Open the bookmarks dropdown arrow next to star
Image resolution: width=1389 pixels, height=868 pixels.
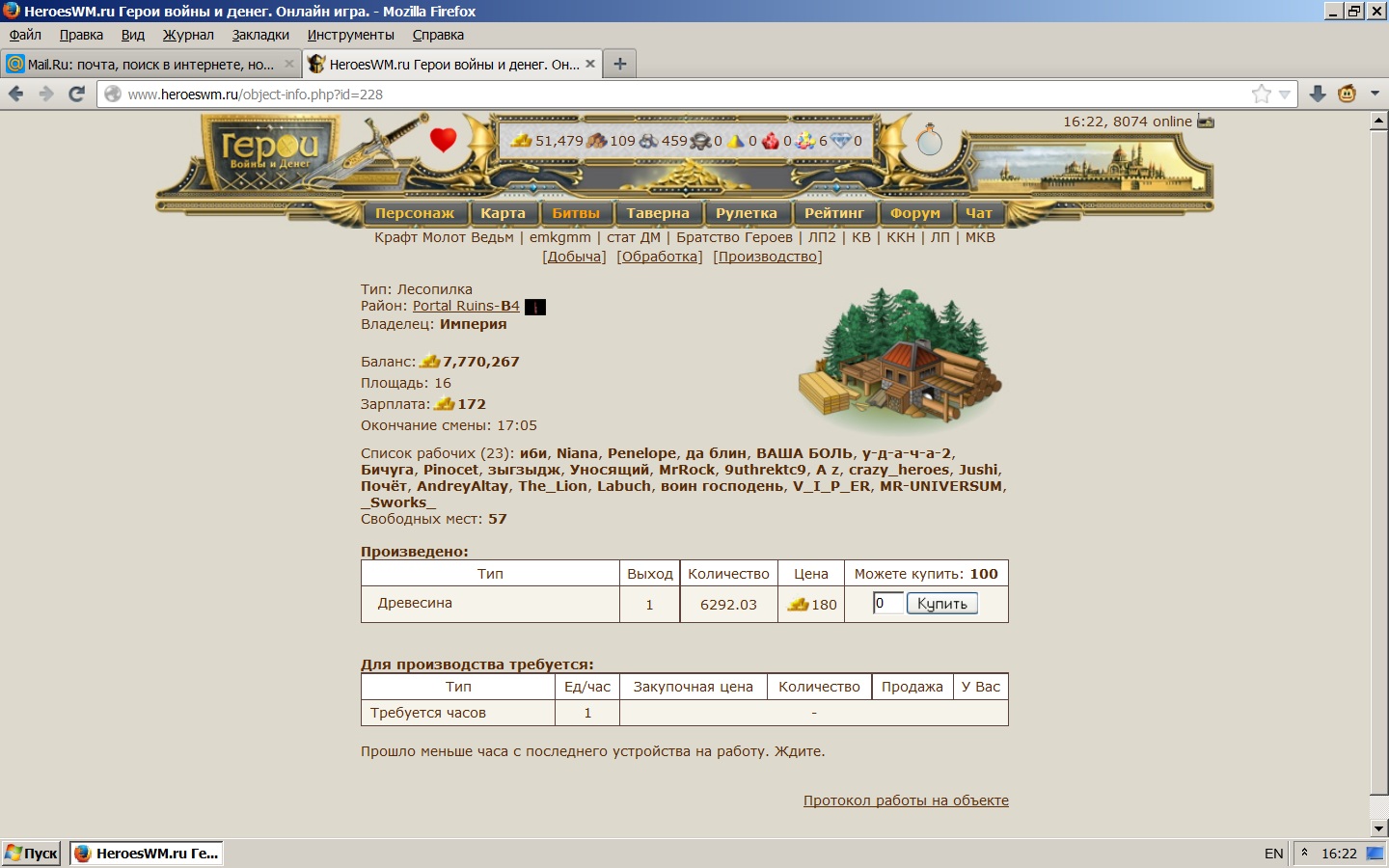coord(1284,95)
